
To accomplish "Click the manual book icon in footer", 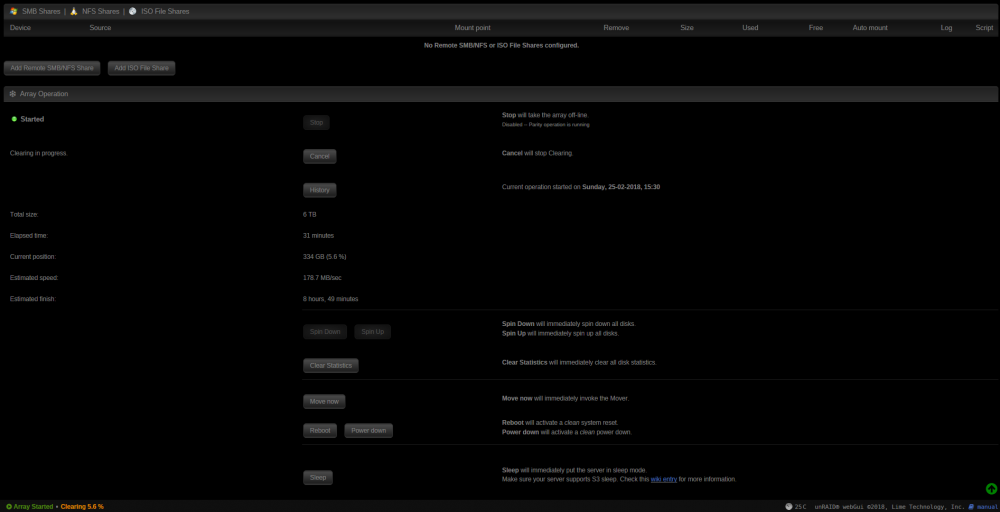I will pos(971,506).
